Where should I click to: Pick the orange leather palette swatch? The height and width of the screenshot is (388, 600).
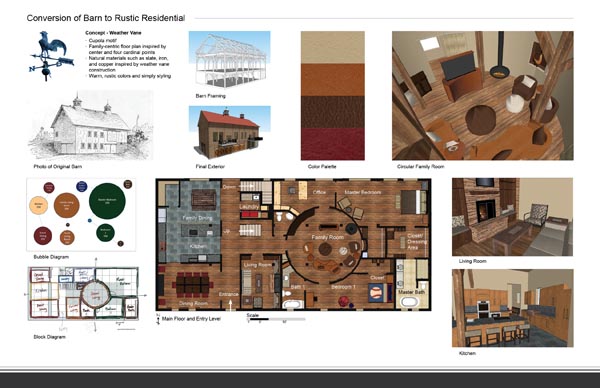point(333,80)
